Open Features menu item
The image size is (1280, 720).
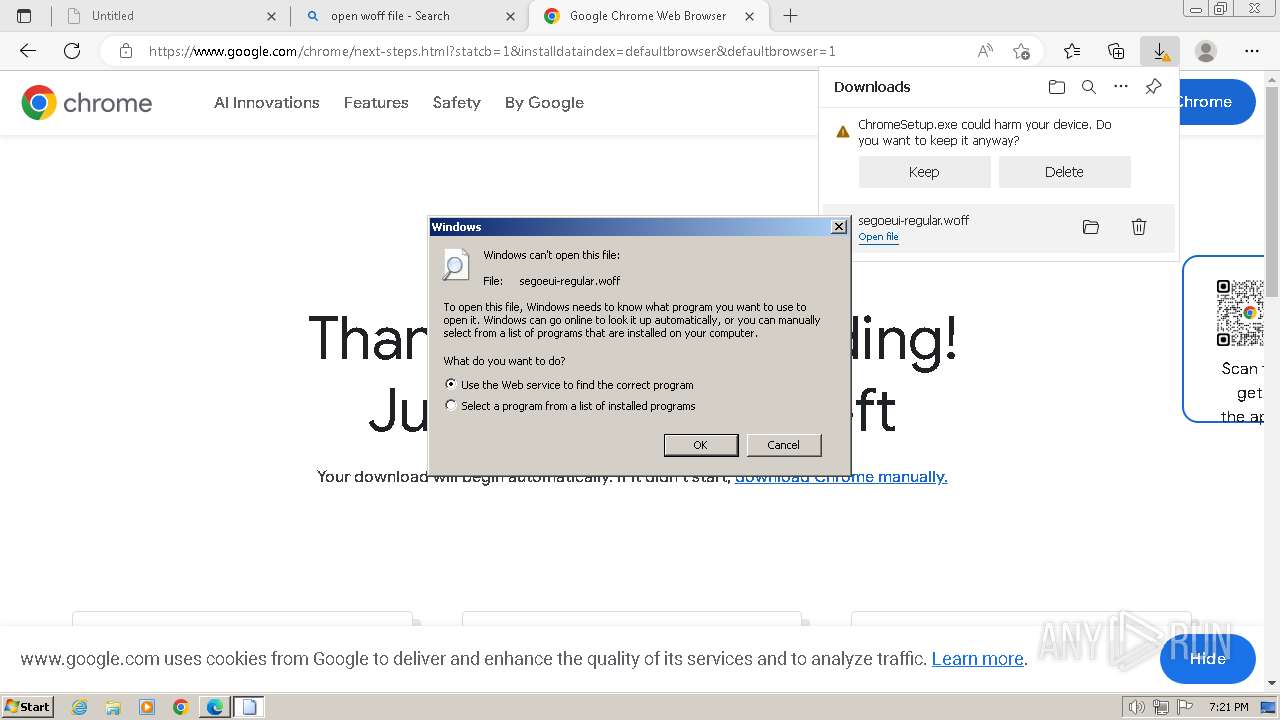coord(376,102)
